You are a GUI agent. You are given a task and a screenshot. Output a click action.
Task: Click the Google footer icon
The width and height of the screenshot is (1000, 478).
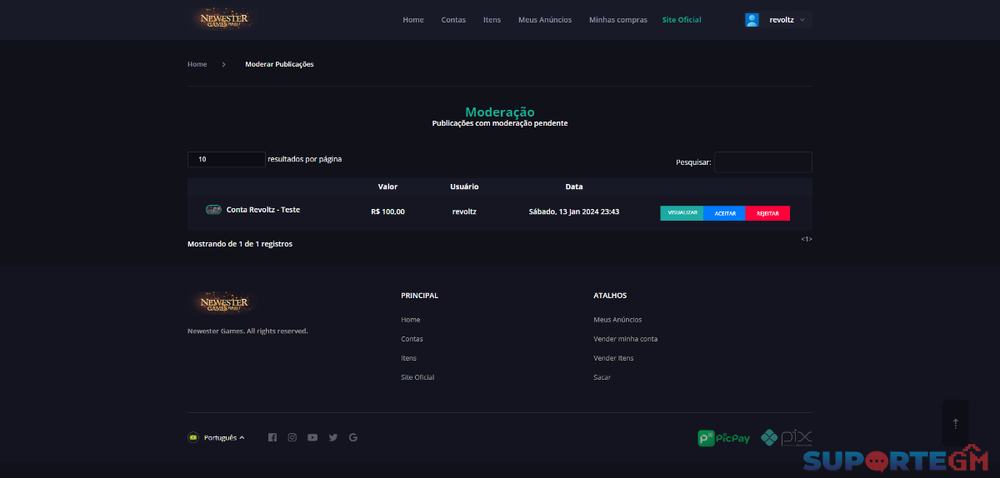click(x=353, y=437)
